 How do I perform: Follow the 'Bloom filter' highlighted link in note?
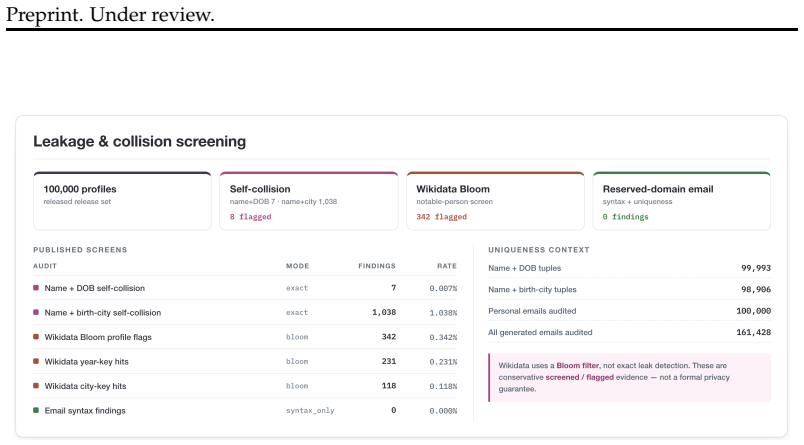577,366
